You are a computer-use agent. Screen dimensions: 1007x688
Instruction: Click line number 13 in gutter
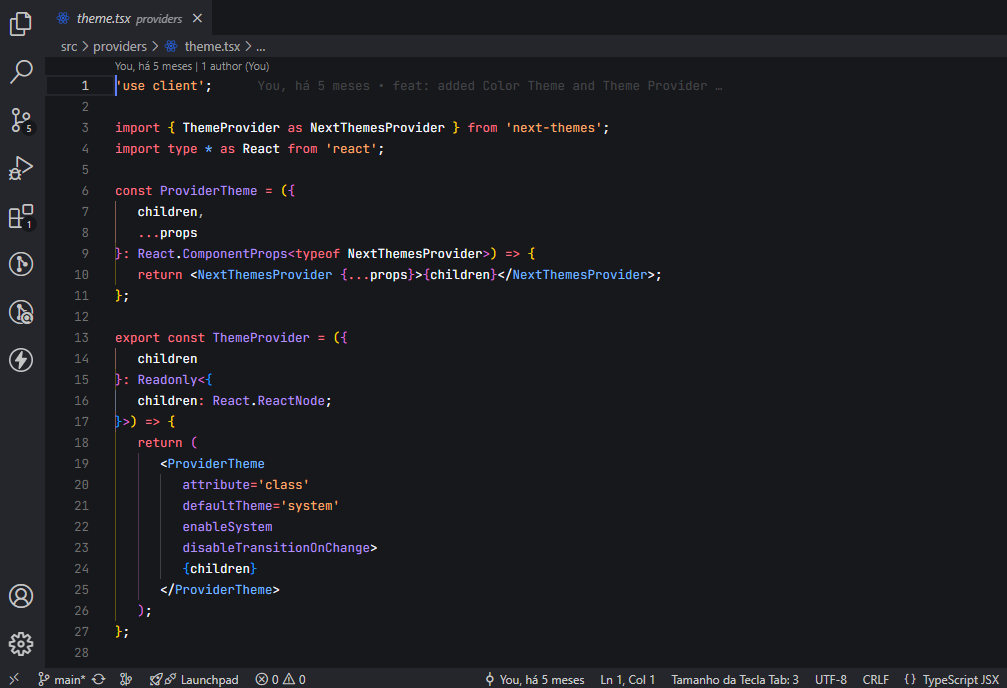click(x=82, y=338)
